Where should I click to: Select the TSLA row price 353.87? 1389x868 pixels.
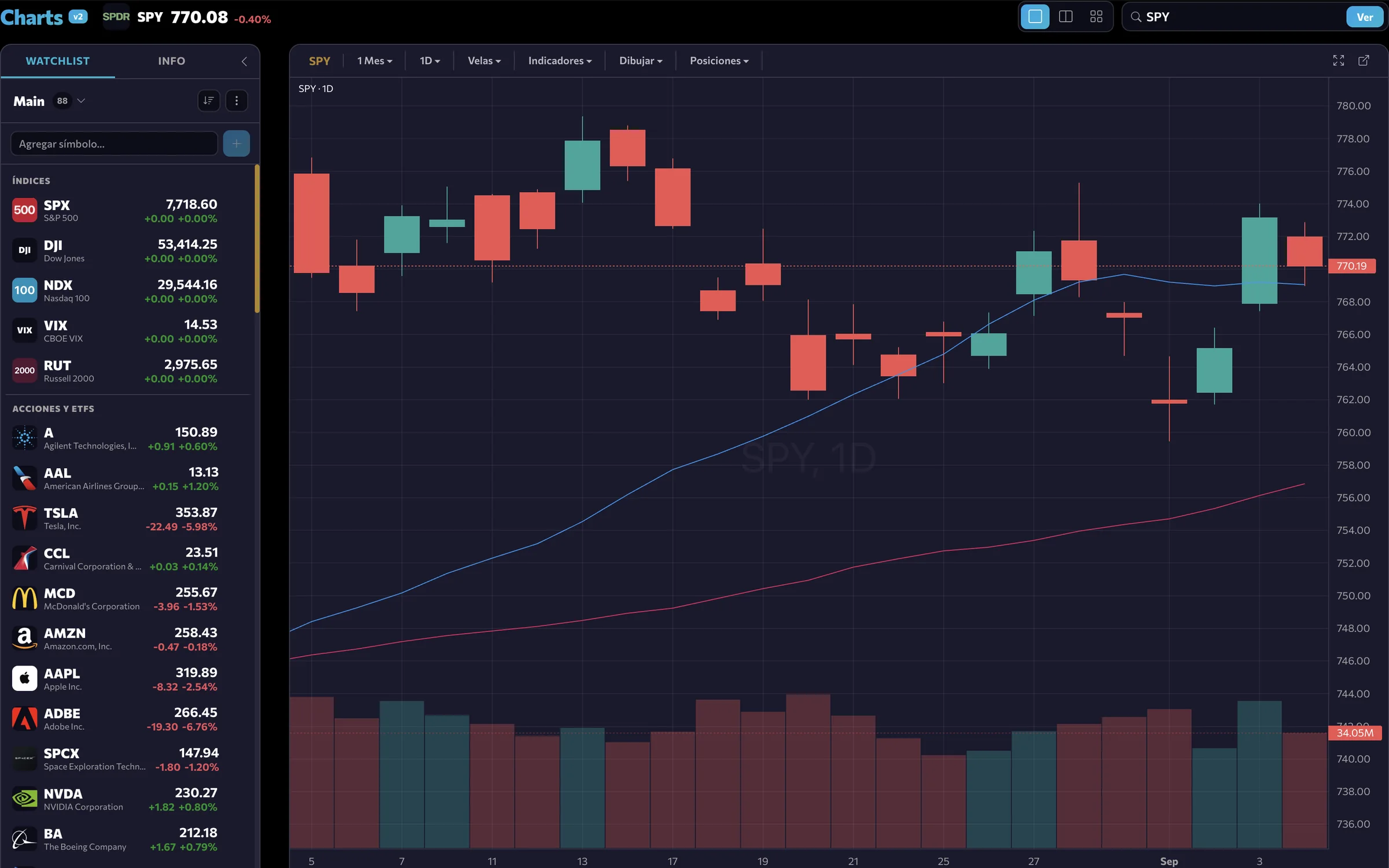tap(196, 513)
